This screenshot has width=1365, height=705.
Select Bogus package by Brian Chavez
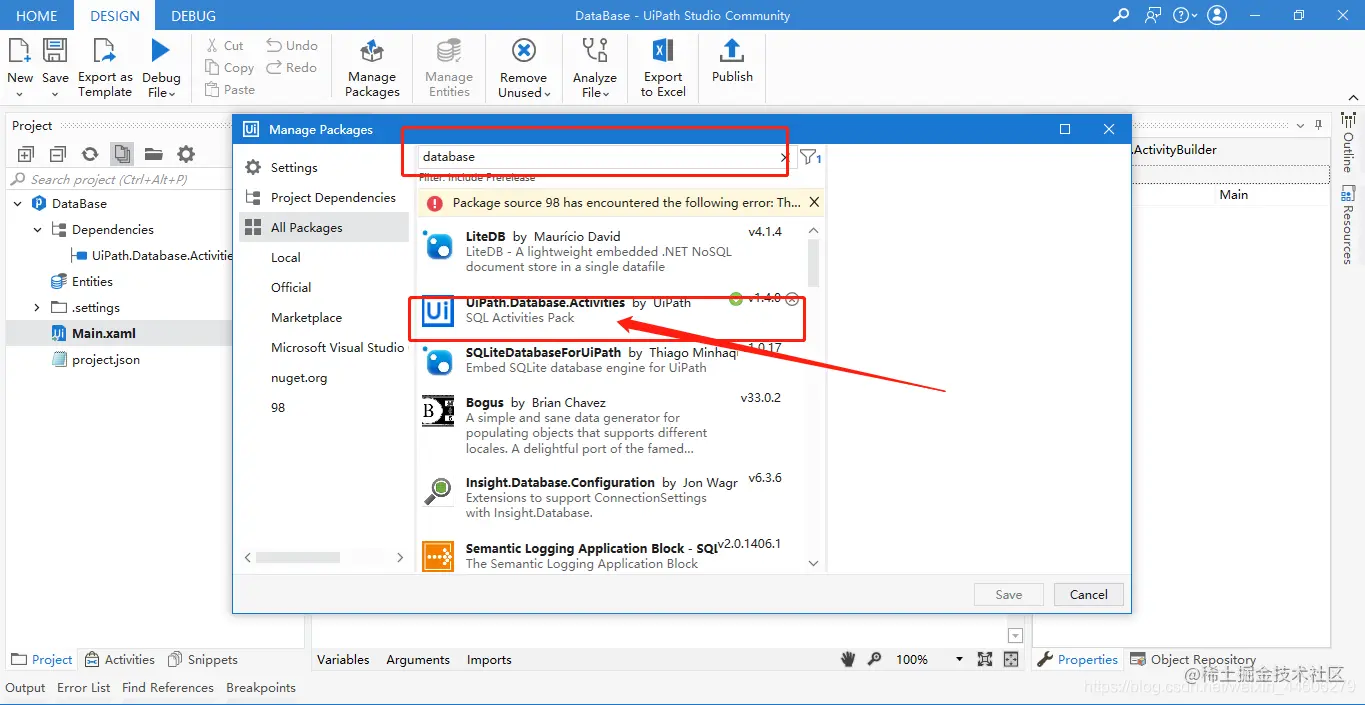coord(612,425)
